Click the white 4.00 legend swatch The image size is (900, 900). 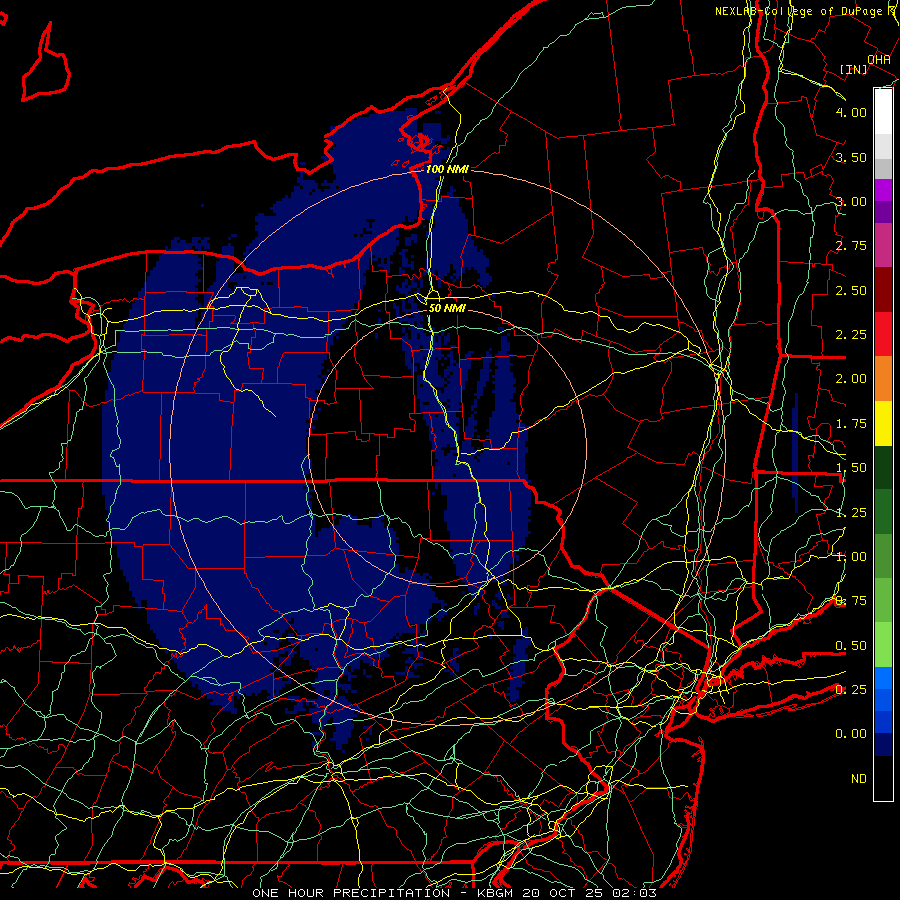[883, 112]
